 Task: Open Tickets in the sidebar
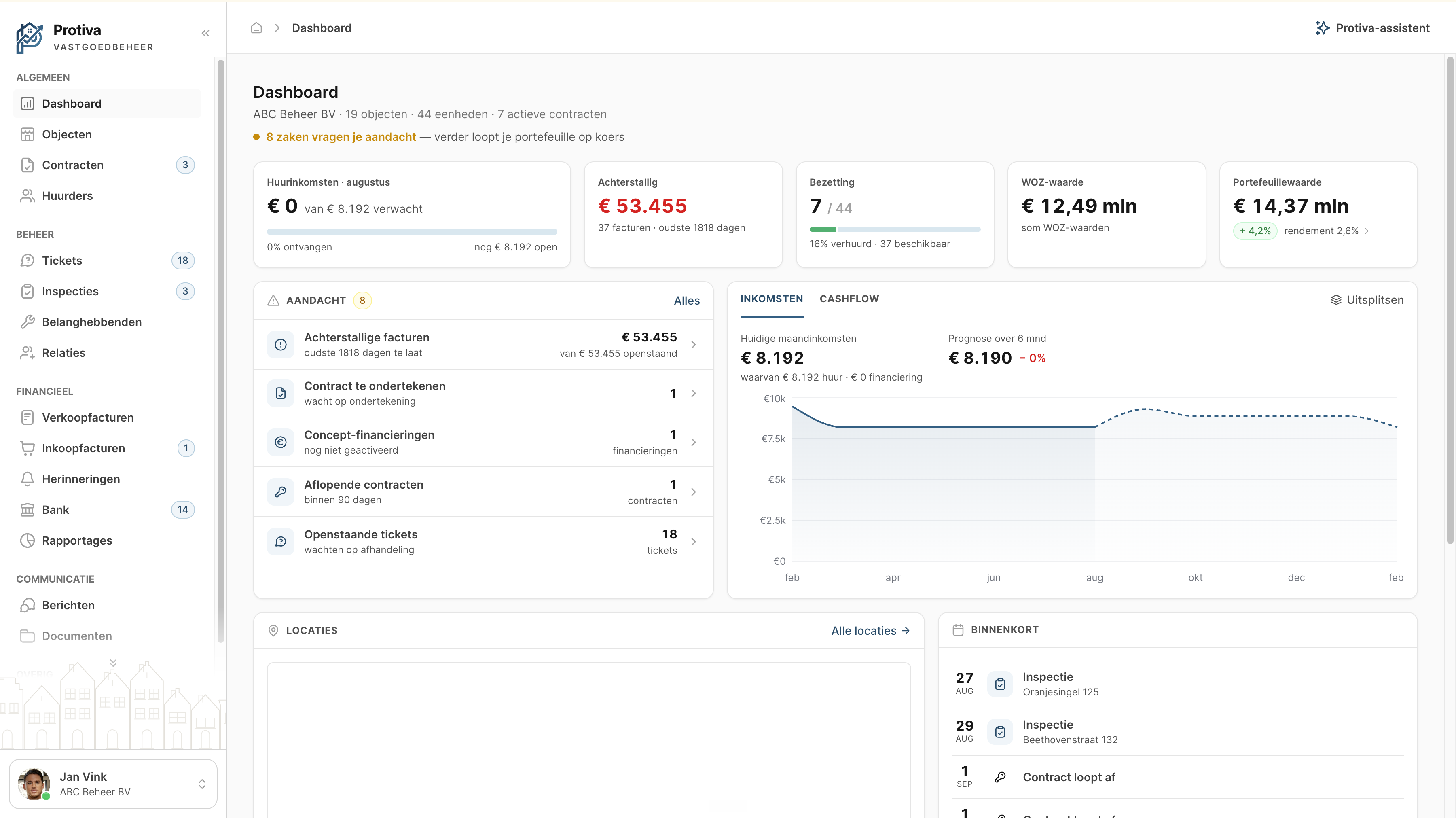tap(107, 260)
